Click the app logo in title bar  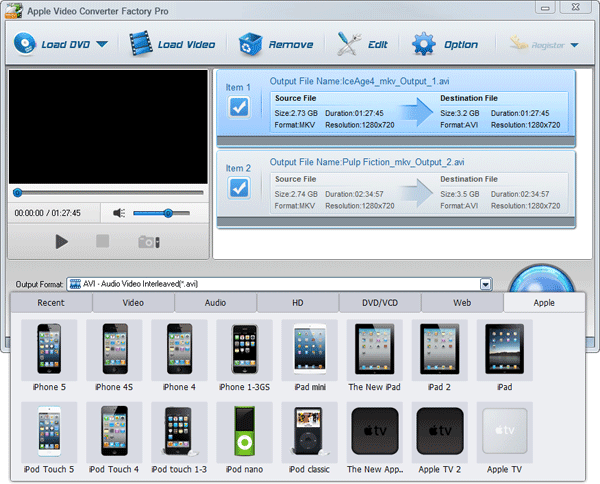point(13,10)
